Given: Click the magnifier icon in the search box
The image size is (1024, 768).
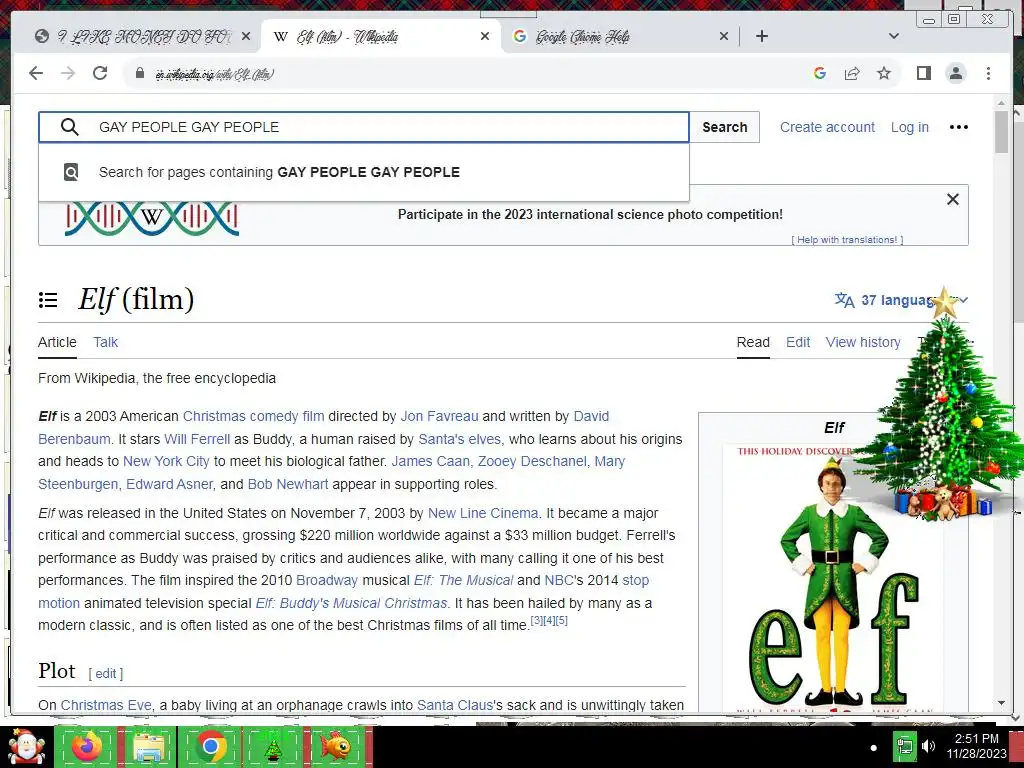Looking at the screenshot, I should click(70, 127).
